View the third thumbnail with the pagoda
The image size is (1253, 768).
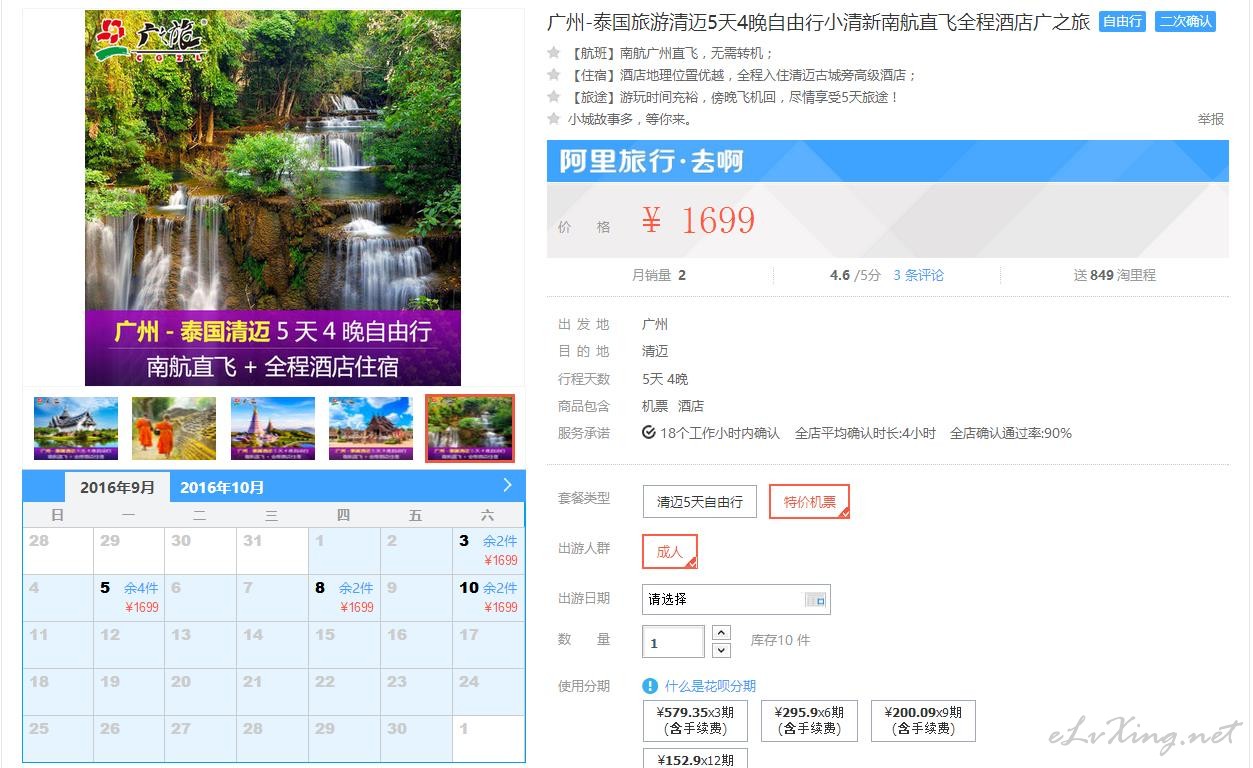(273, 428)
